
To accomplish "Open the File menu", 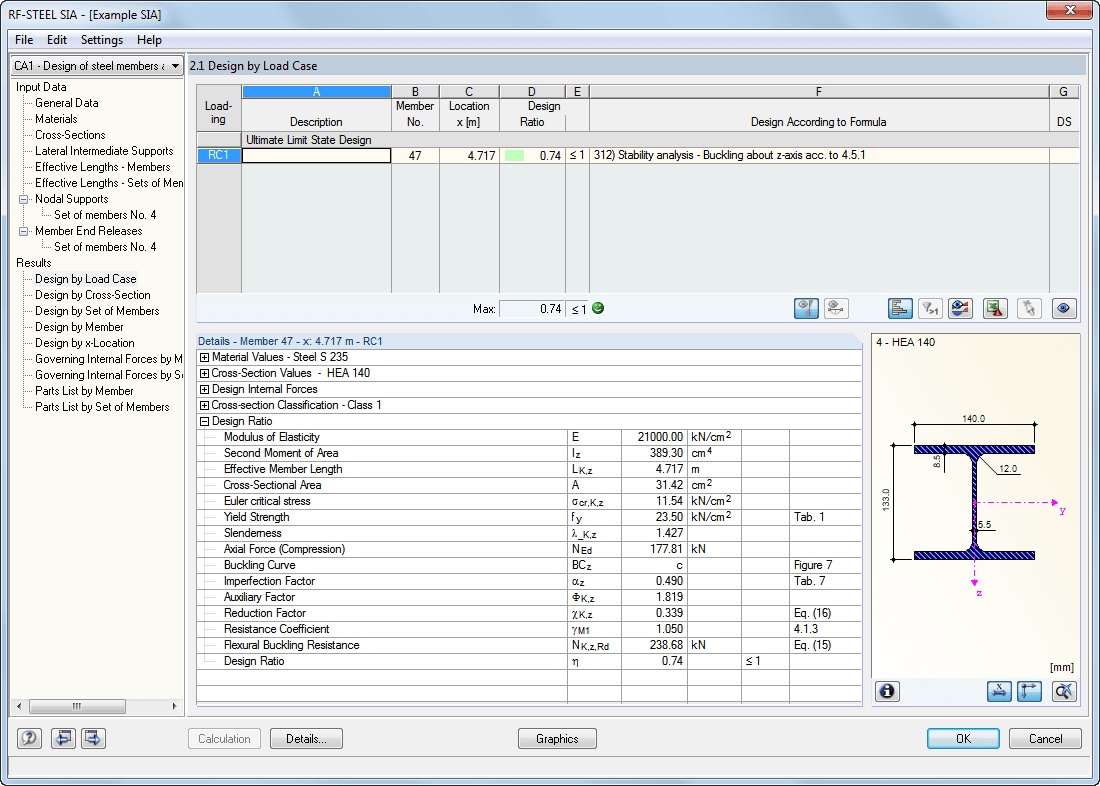I will [x=24, y=40].
